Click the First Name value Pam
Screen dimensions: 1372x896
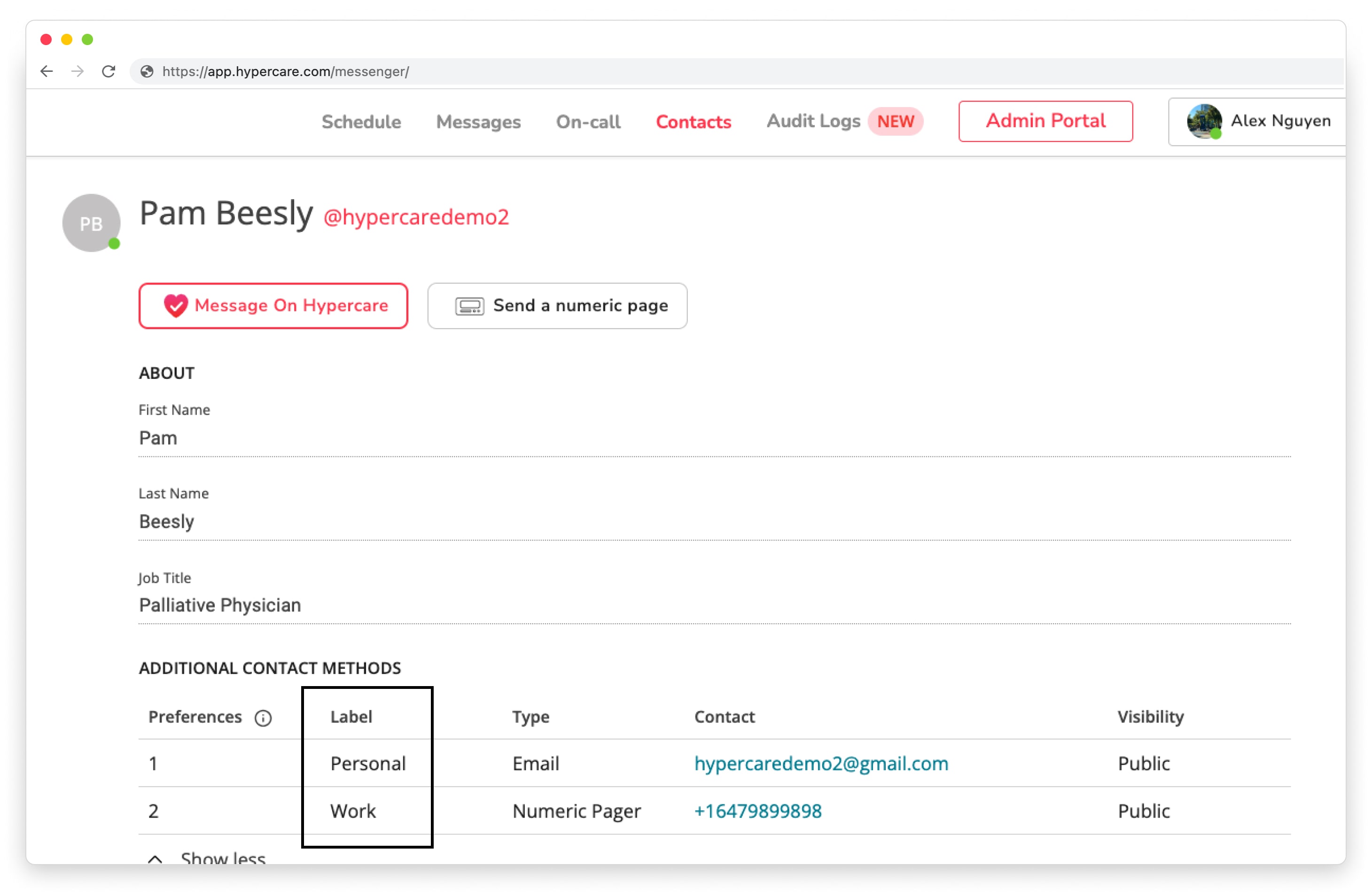click(158, 438)
